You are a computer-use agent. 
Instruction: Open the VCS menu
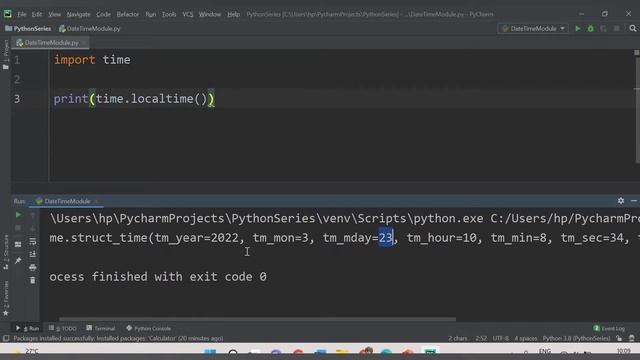[x=188, y=14]
